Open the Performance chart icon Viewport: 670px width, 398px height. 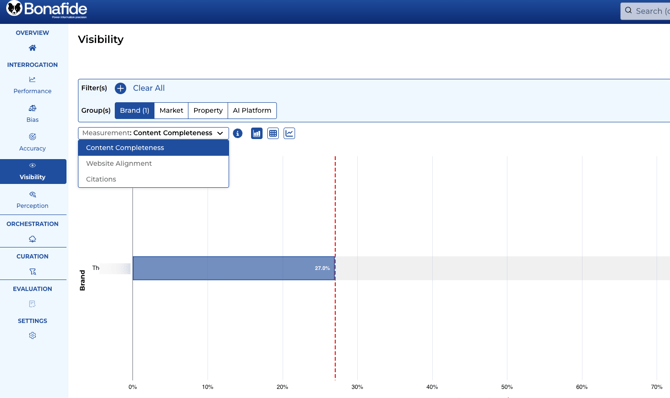(32, 80)
